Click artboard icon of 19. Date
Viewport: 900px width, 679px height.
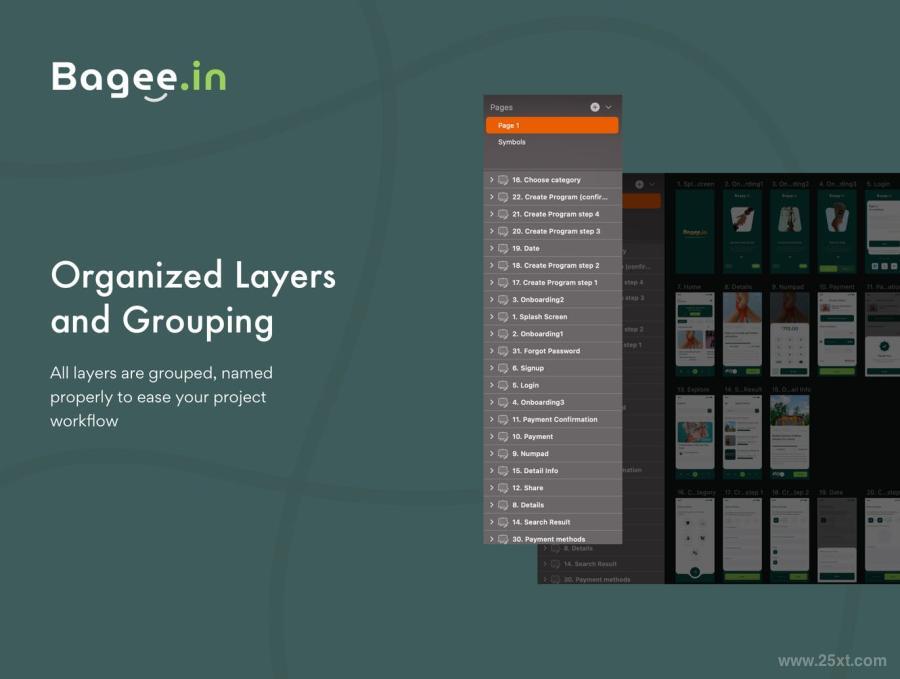click(503, 249)
